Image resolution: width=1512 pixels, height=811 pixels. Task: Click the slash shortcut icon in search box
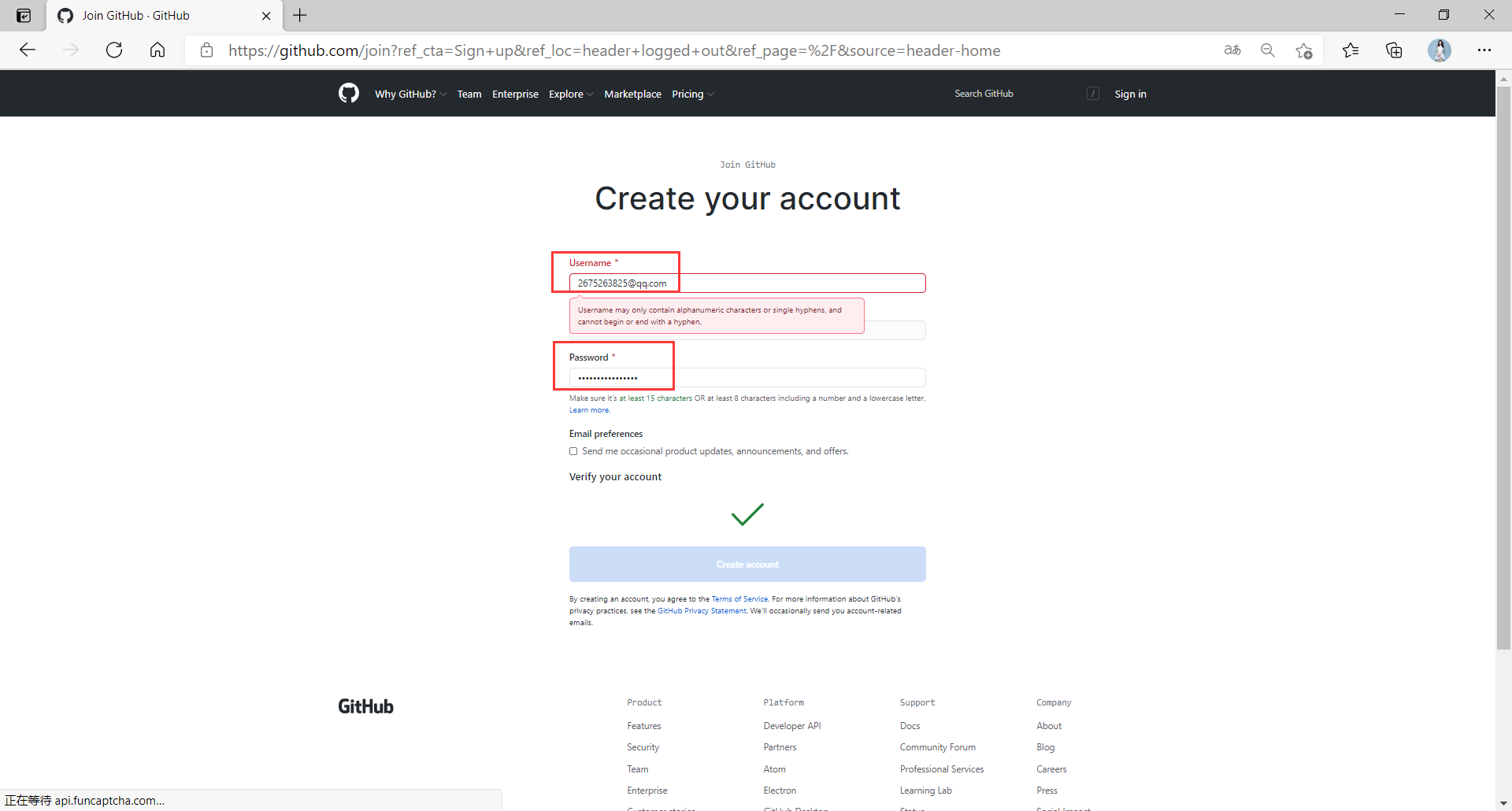pos(1093,94)
